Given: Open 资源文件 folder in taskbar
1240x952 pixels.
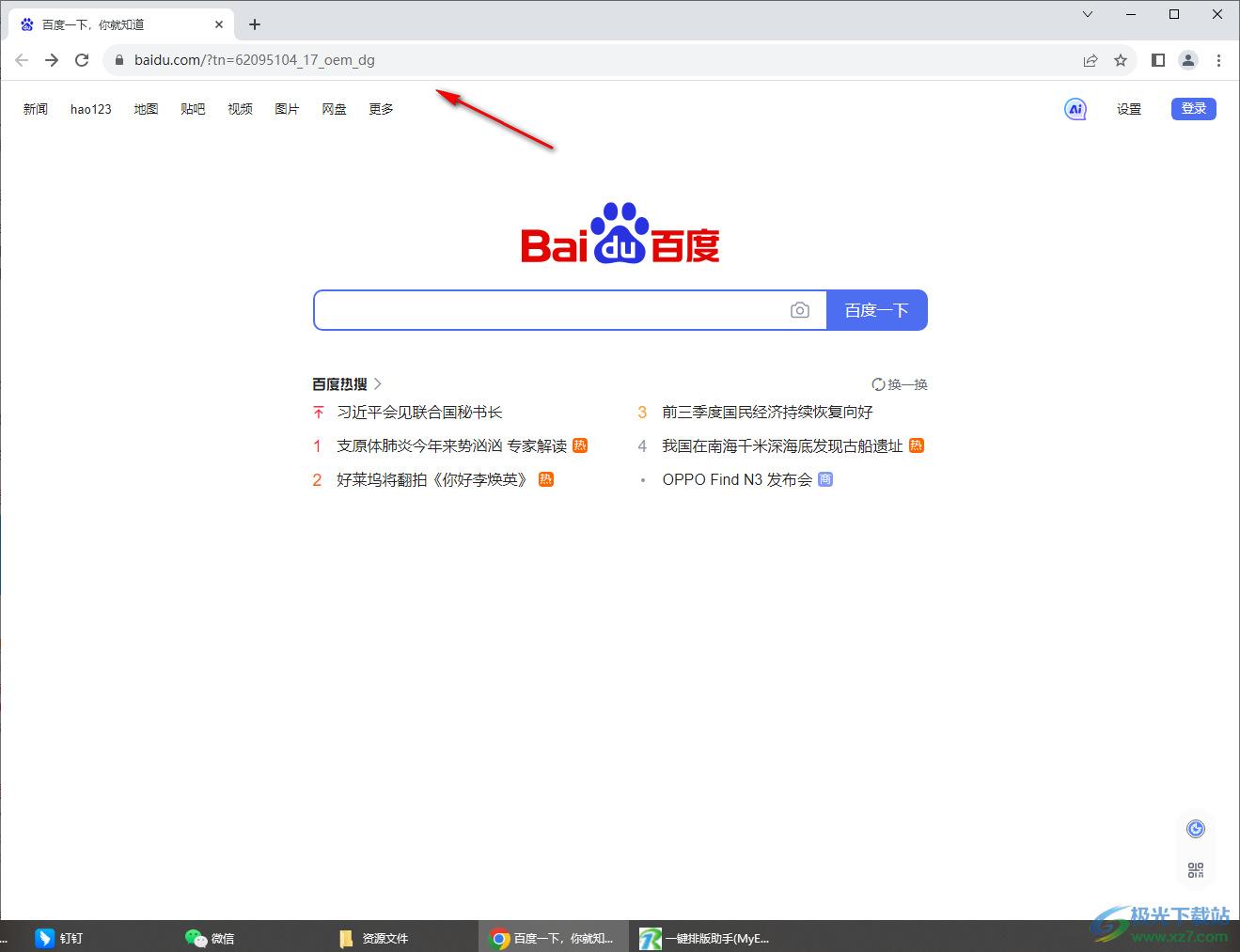Looking at the screenshot, I should coord(373,938).
